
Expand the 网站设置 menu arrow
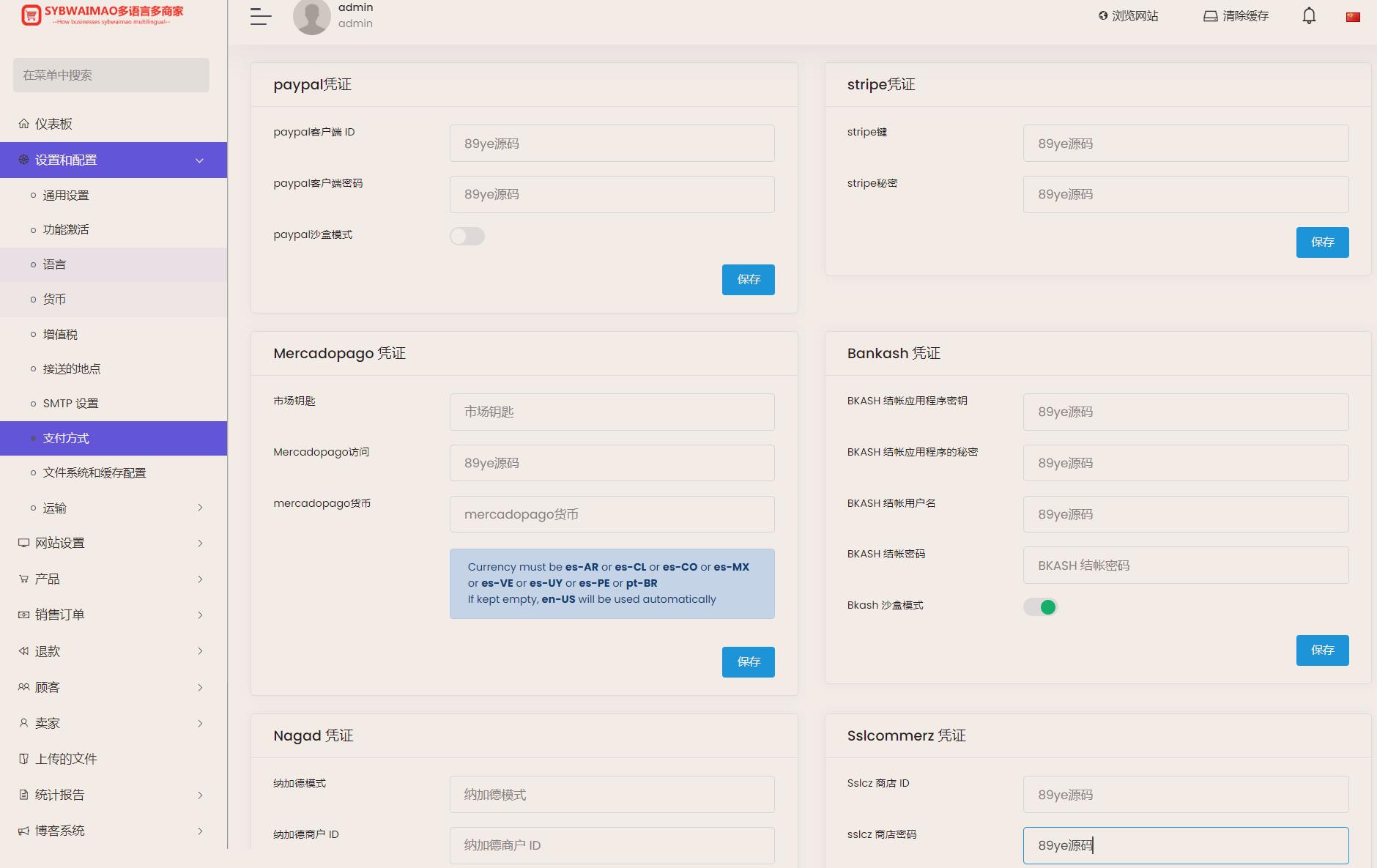[200, 543]
